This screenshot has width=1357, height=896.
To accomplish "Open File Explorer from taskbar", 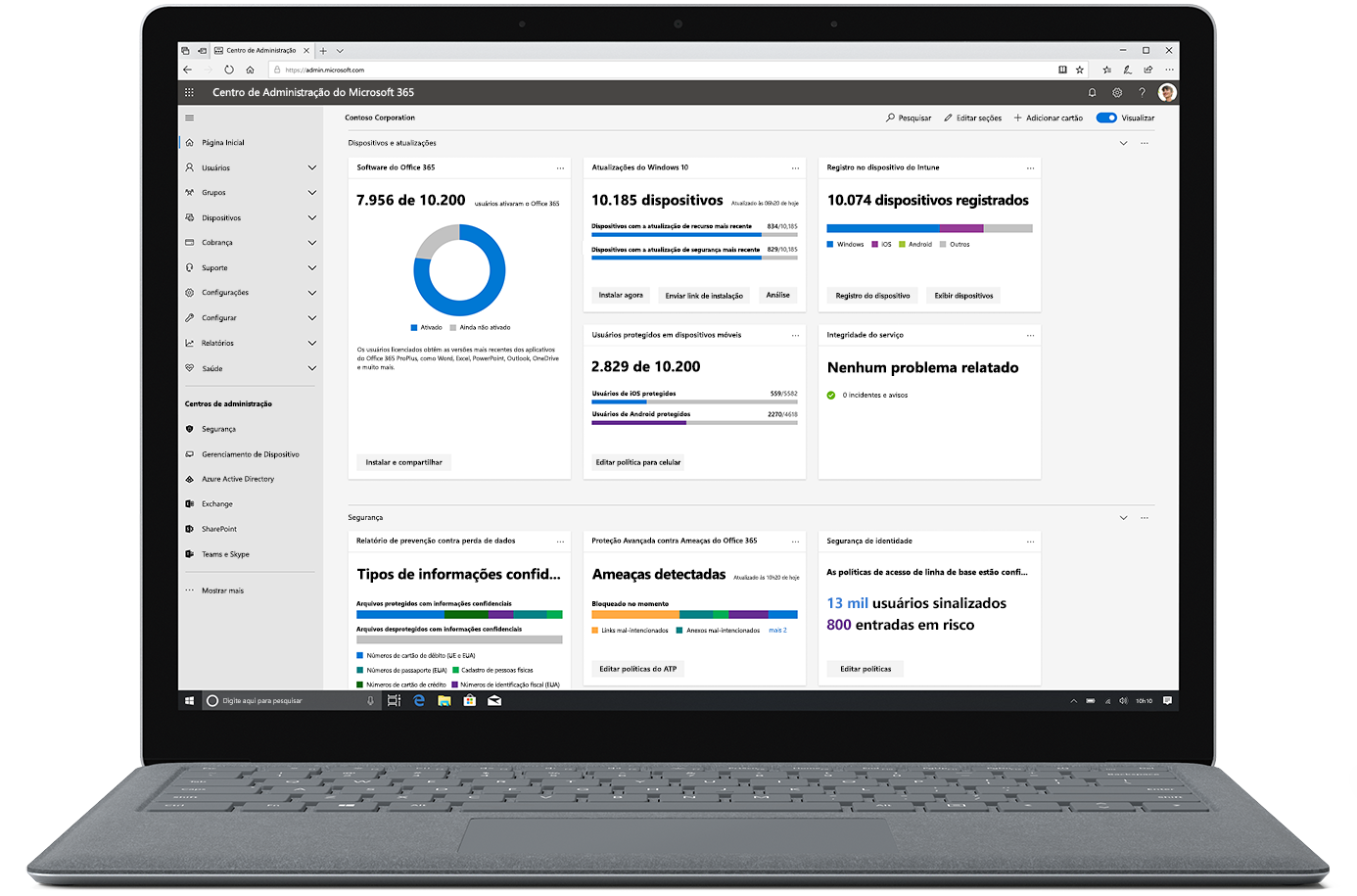I will [x=445, y=700].
